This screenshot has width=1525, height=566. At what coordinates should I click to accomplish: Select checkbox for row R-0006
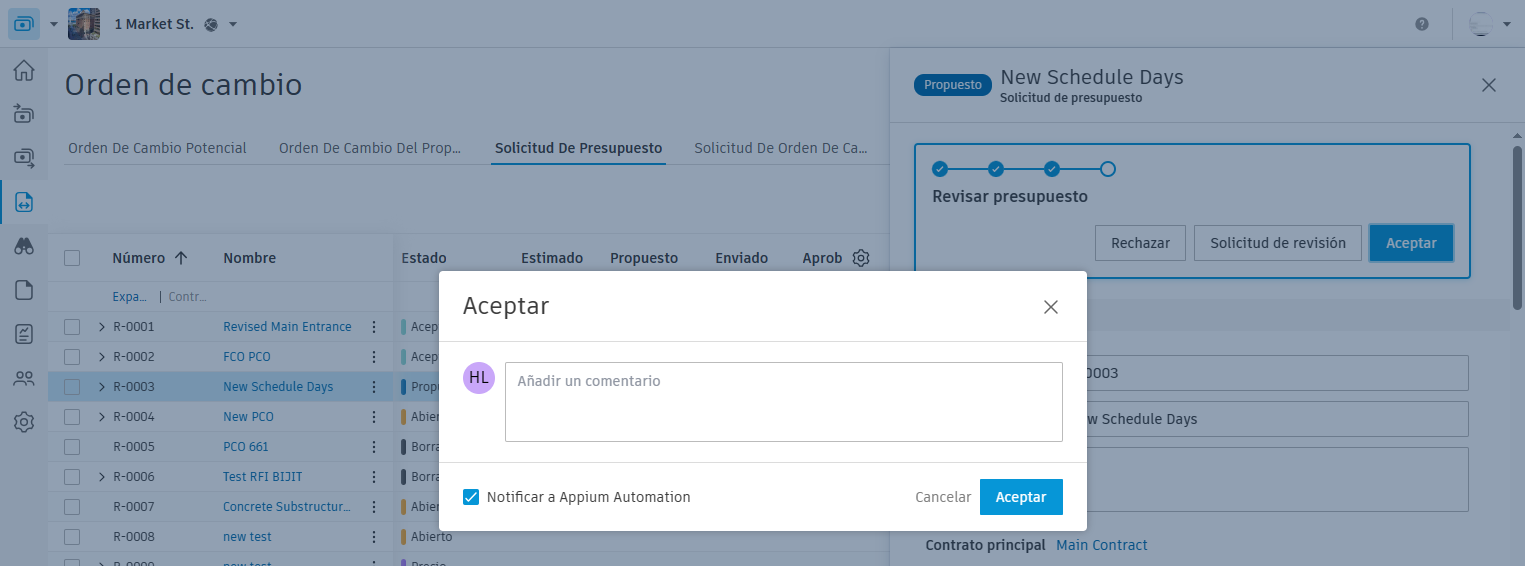pos(72,477)
